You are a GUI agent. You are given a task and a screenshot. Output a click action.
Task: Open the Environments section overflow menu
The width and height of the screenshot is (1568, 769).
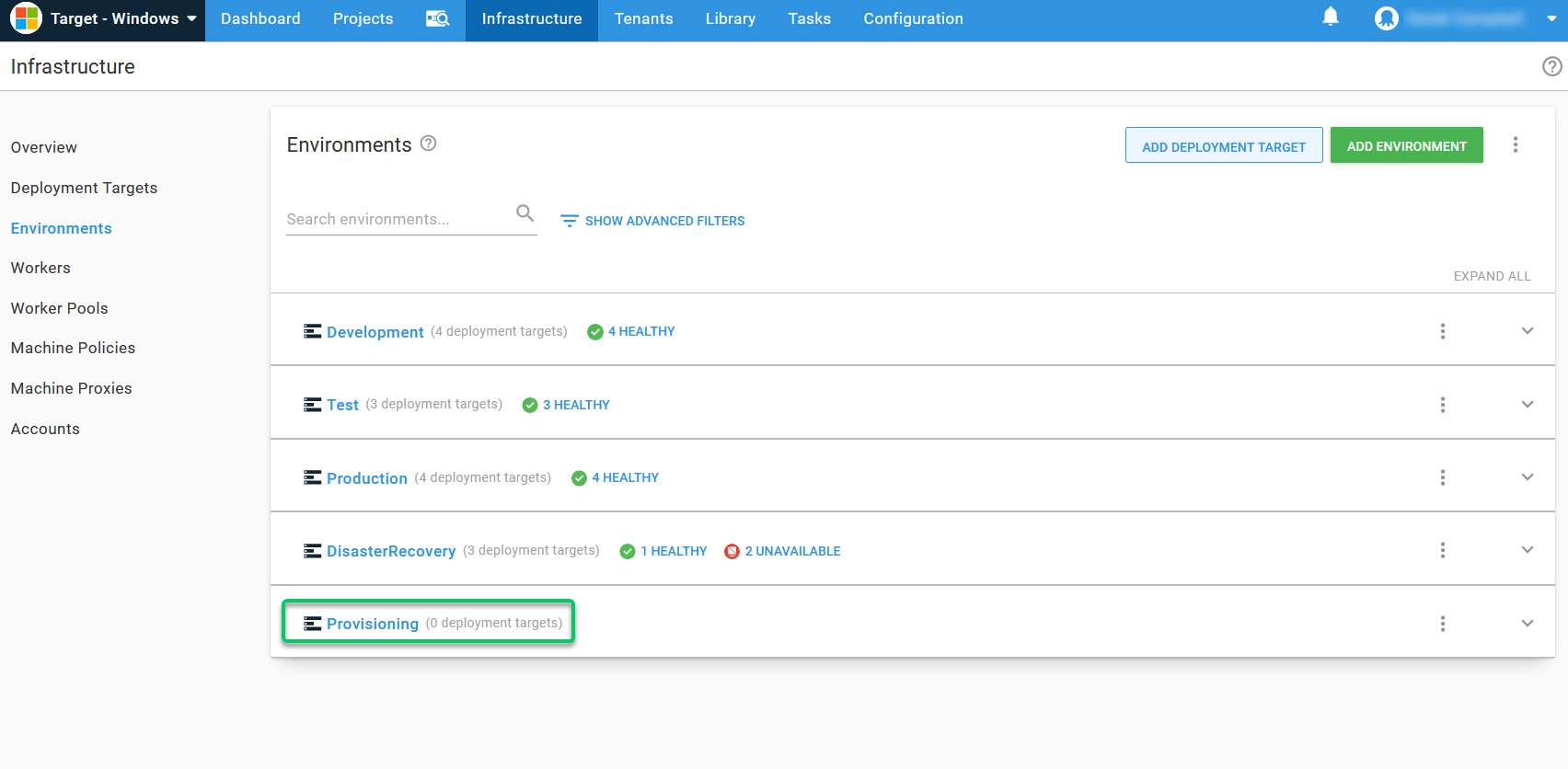coord(1515,145)
